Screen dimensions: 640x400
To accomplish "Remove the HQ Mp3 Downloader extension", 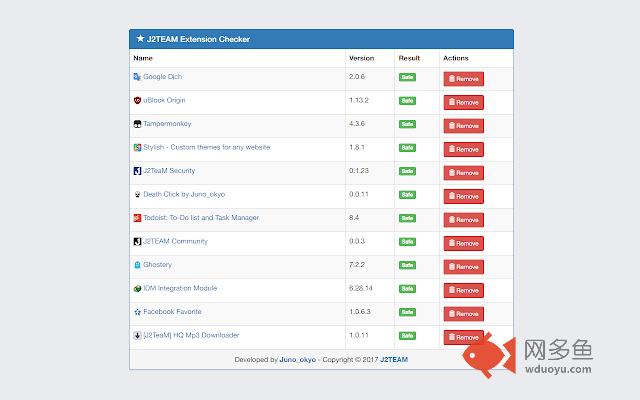I will [463, 337].
